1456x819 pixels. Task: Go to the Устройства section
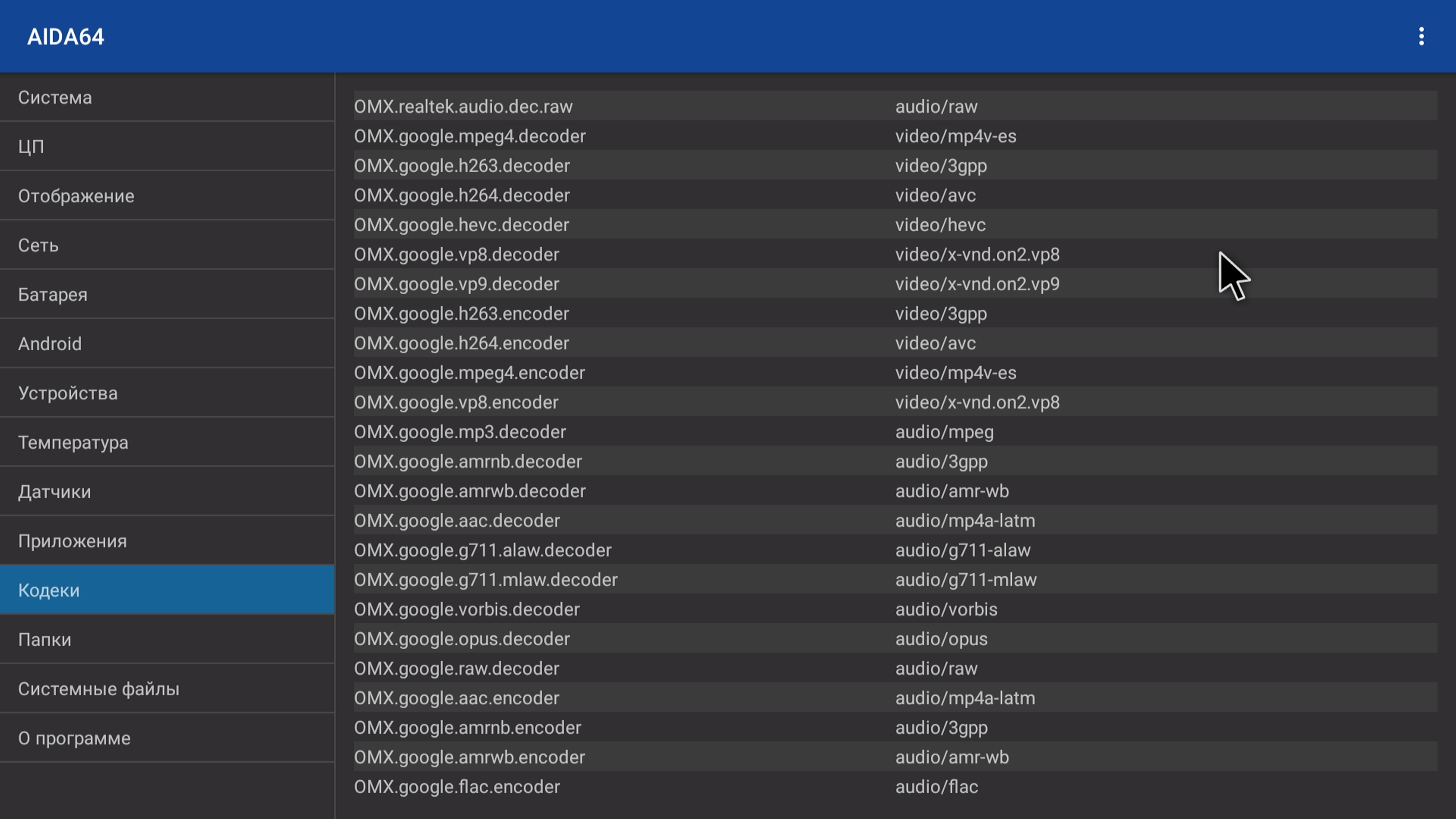[167, 393]
